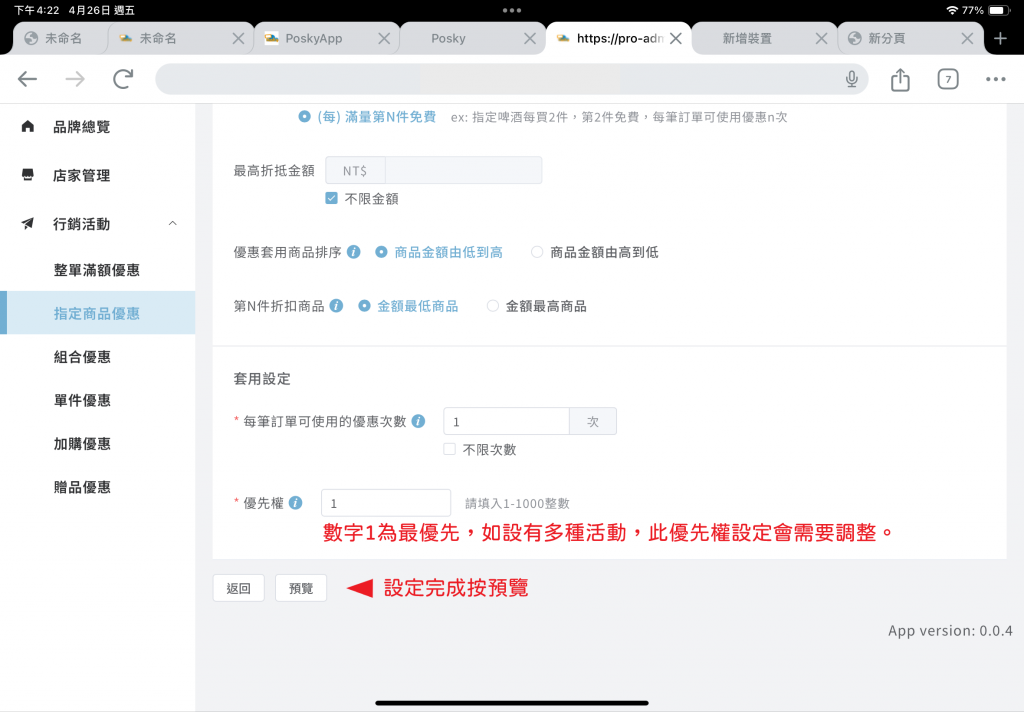Uncheck the 不限金額 checkbox
This screenshot has height=712, width=1024.
pyautogui.click(x=331, y=198)
